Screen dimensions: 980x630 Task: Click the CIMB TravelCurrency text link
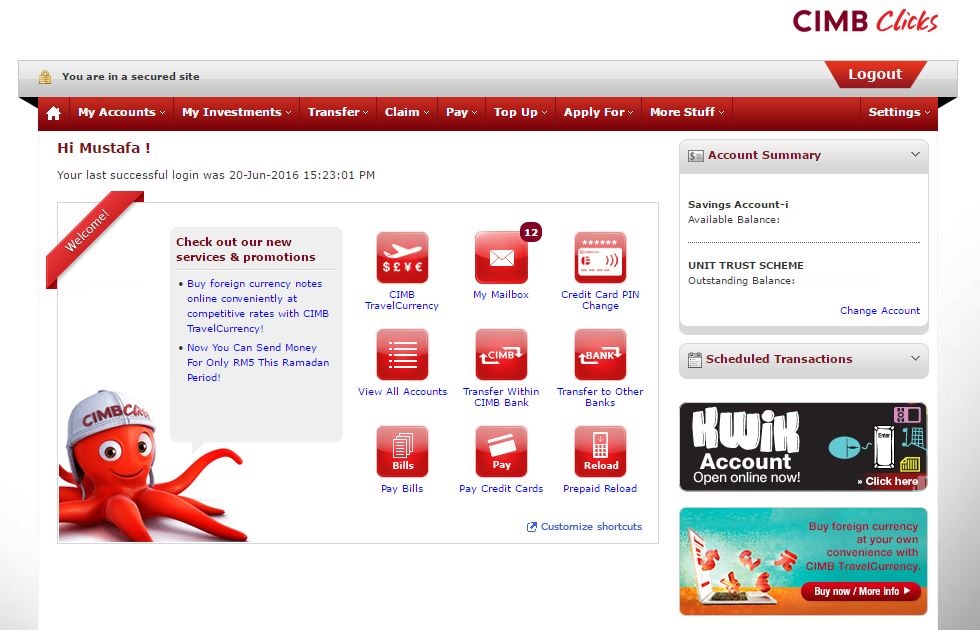click(x=402, y=300)
